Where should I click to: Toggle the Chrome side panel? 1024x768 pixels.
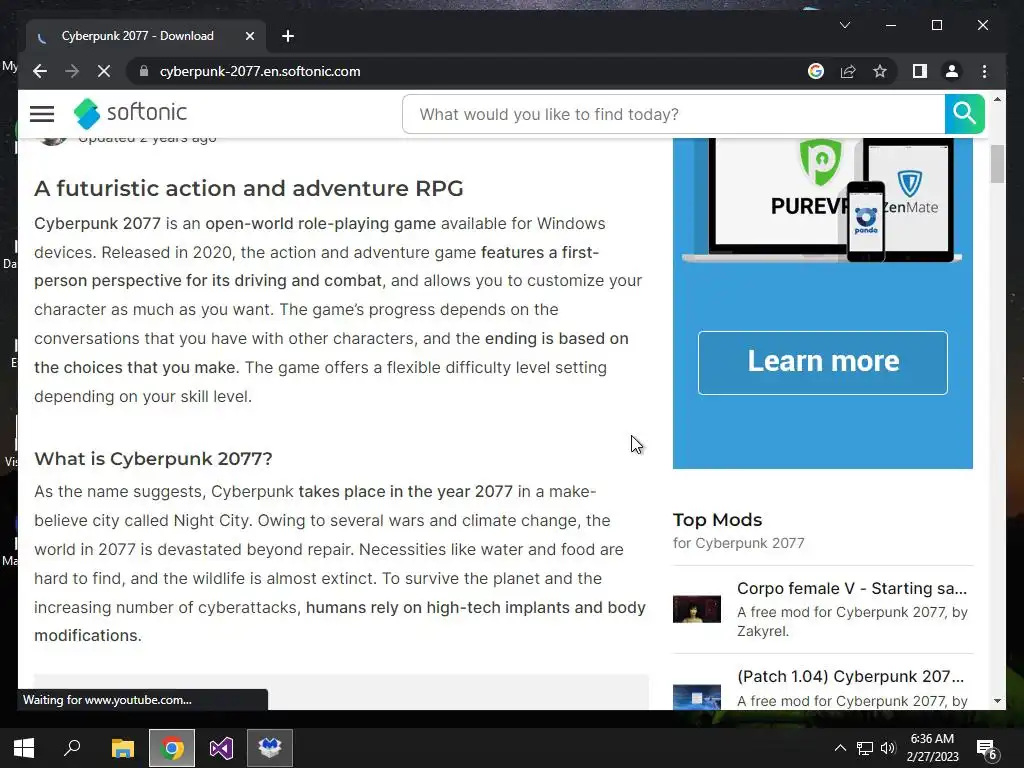920,71
